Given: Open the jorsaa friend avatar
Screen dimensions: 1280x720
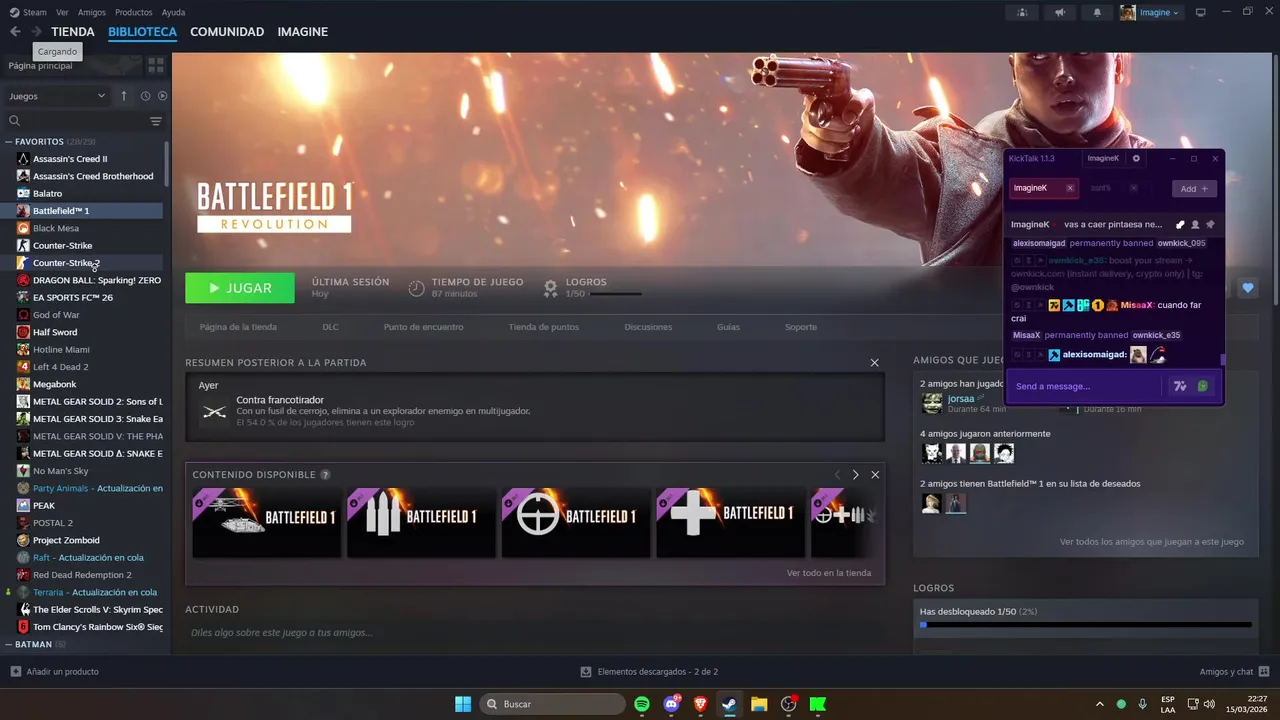Looking at the screenshot, I should click(932, 403).
